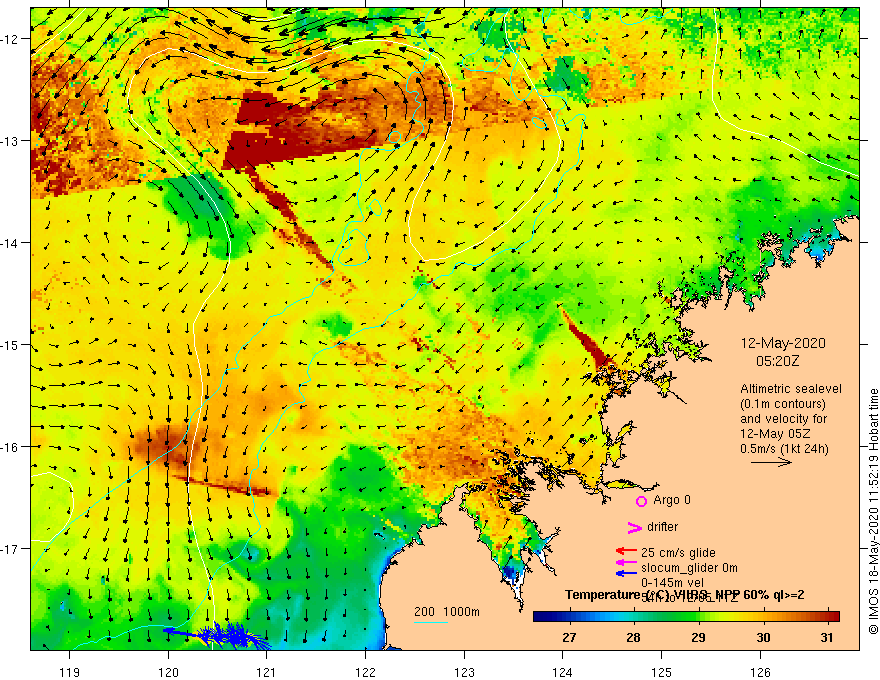Click the dark red end of temperature colorbar
The width and height of the screenshot is (880, 680).
coord(833,617)
